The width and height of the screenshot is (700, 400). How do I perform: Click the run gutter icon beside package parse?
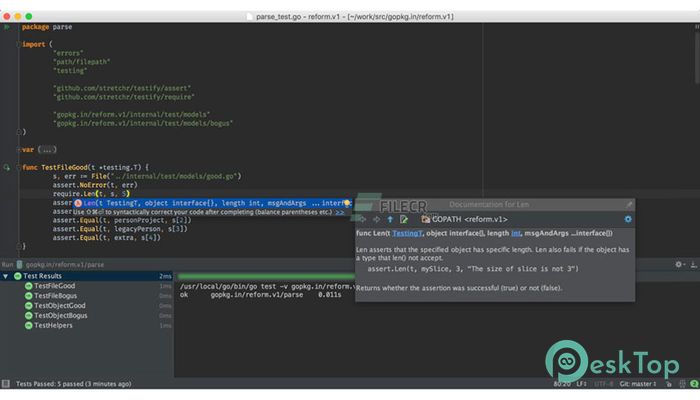(x=7, y=27)
